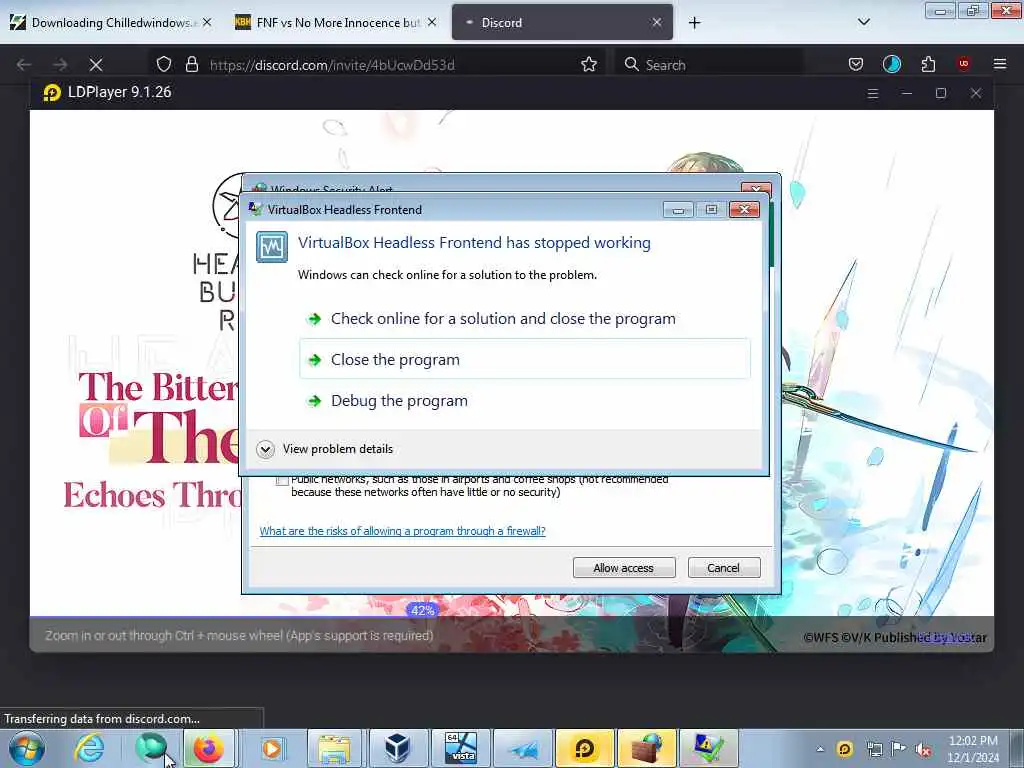Switch to Firefox in the taskbar
The image size is (1024, 768).
click(209, 748)
